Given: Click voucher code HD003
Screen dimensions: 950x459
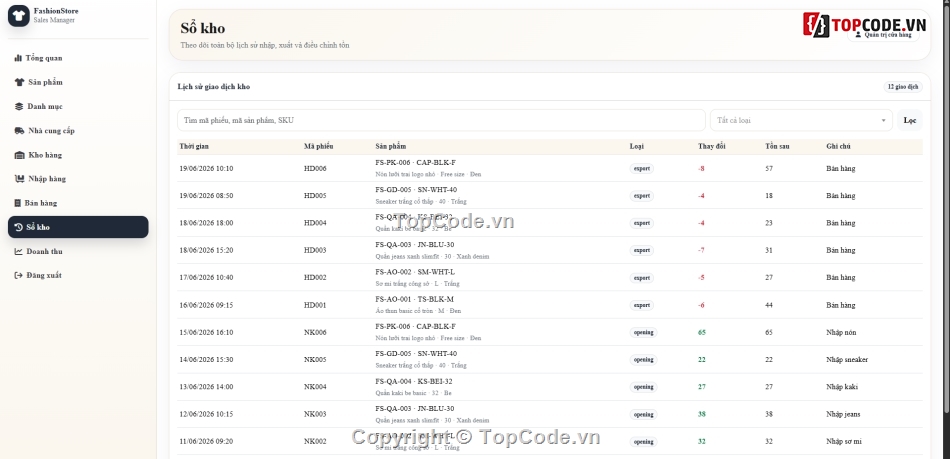Looking at the screenshot, I should 315,250.
